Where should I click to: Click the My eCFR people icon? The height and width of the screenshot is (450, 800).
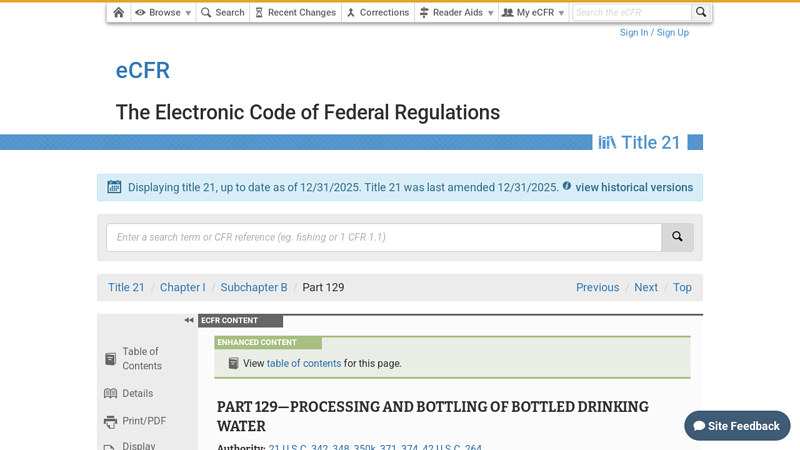(508, 12)
